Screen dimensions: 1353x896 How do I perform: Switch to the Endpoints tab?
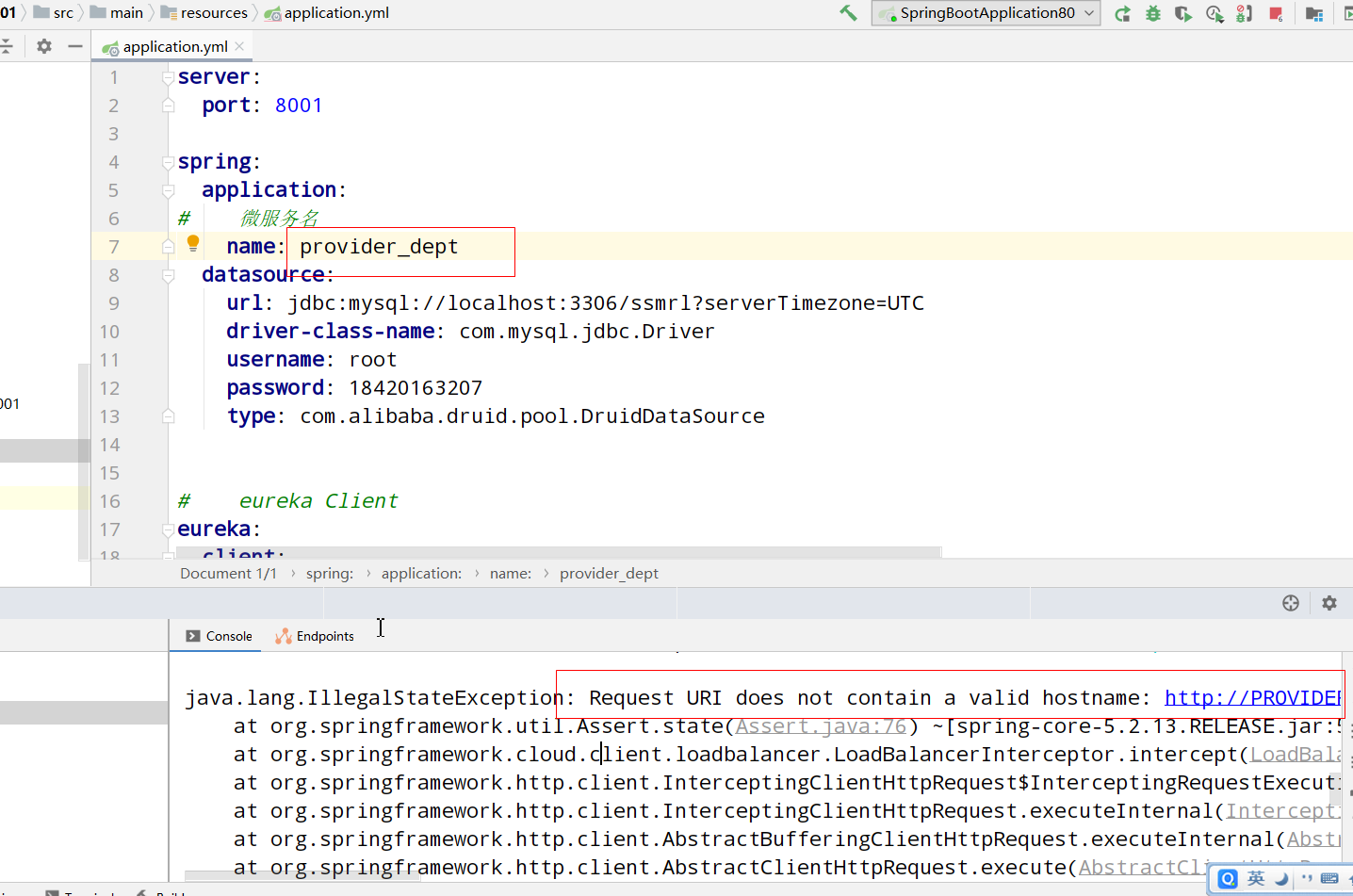point(315,636)
